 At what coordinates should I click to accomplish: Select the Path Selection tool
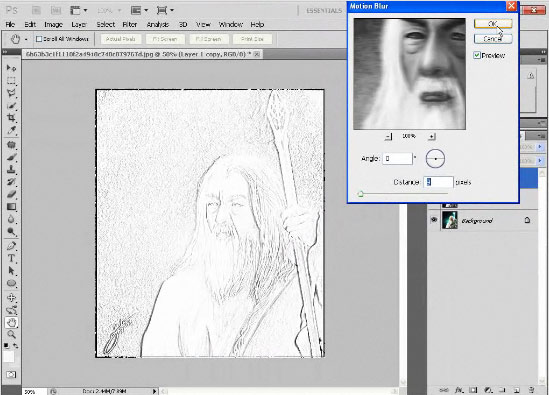coord(11,271)
